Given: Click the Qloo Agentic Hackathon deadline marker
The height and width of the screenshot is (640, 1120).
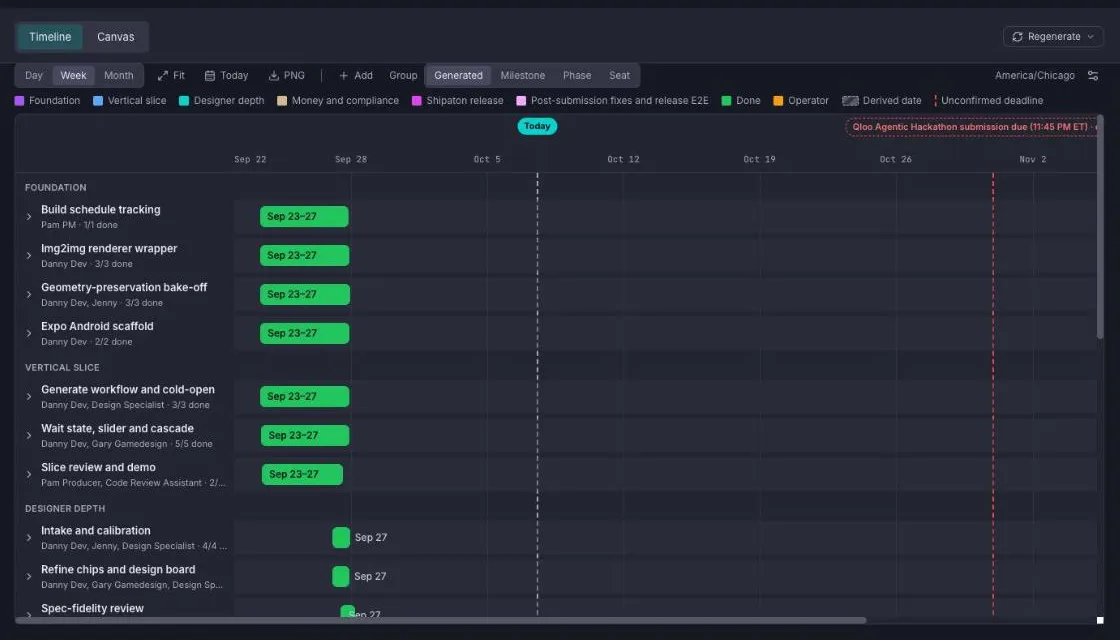Looking at the screenshot, I should pyautogui.click(x=972, y=127).
